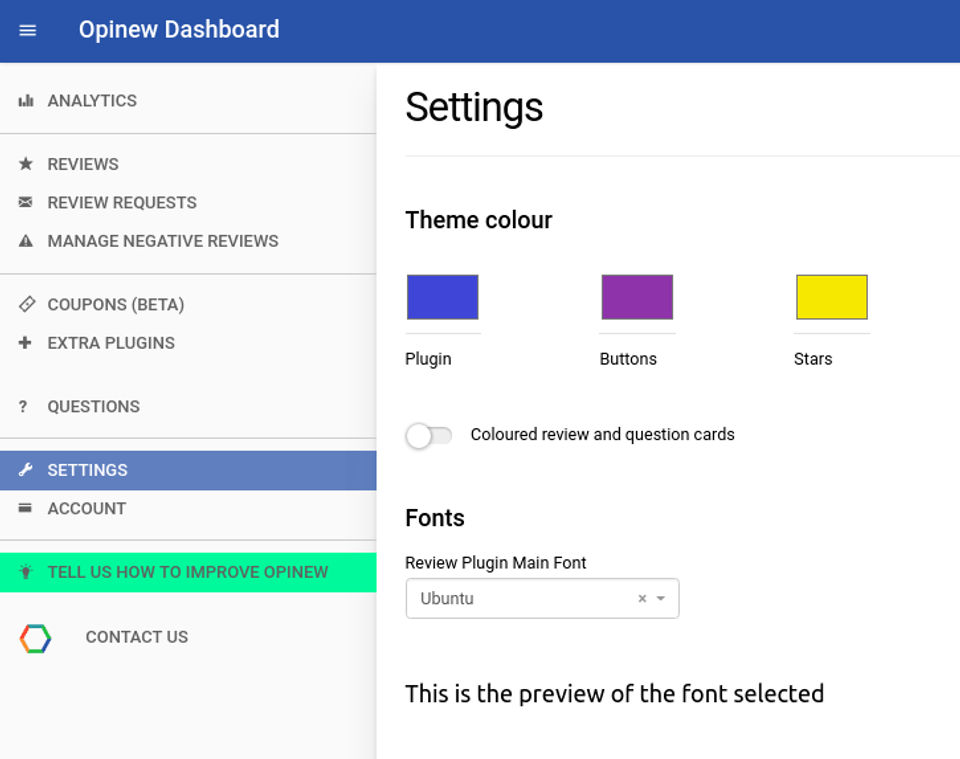The width and height of the screenshot is (960, 759).
Task: Click the Settings wrench icon
Action: pos(26,470)
